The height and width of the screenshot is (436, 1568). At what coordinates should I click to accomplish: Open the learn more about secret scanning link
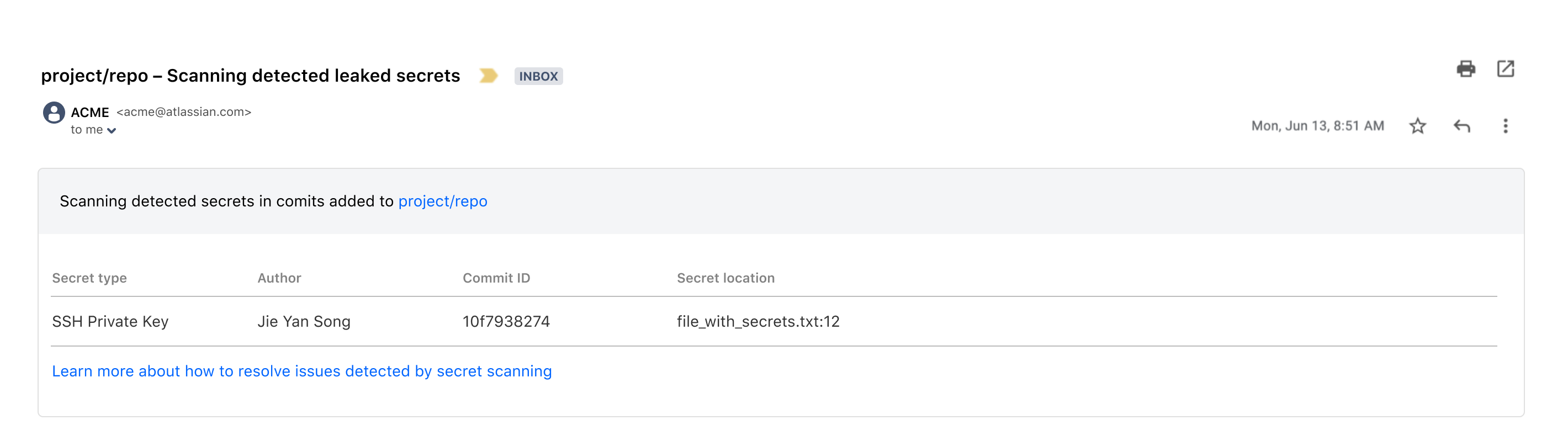[302, 371]
